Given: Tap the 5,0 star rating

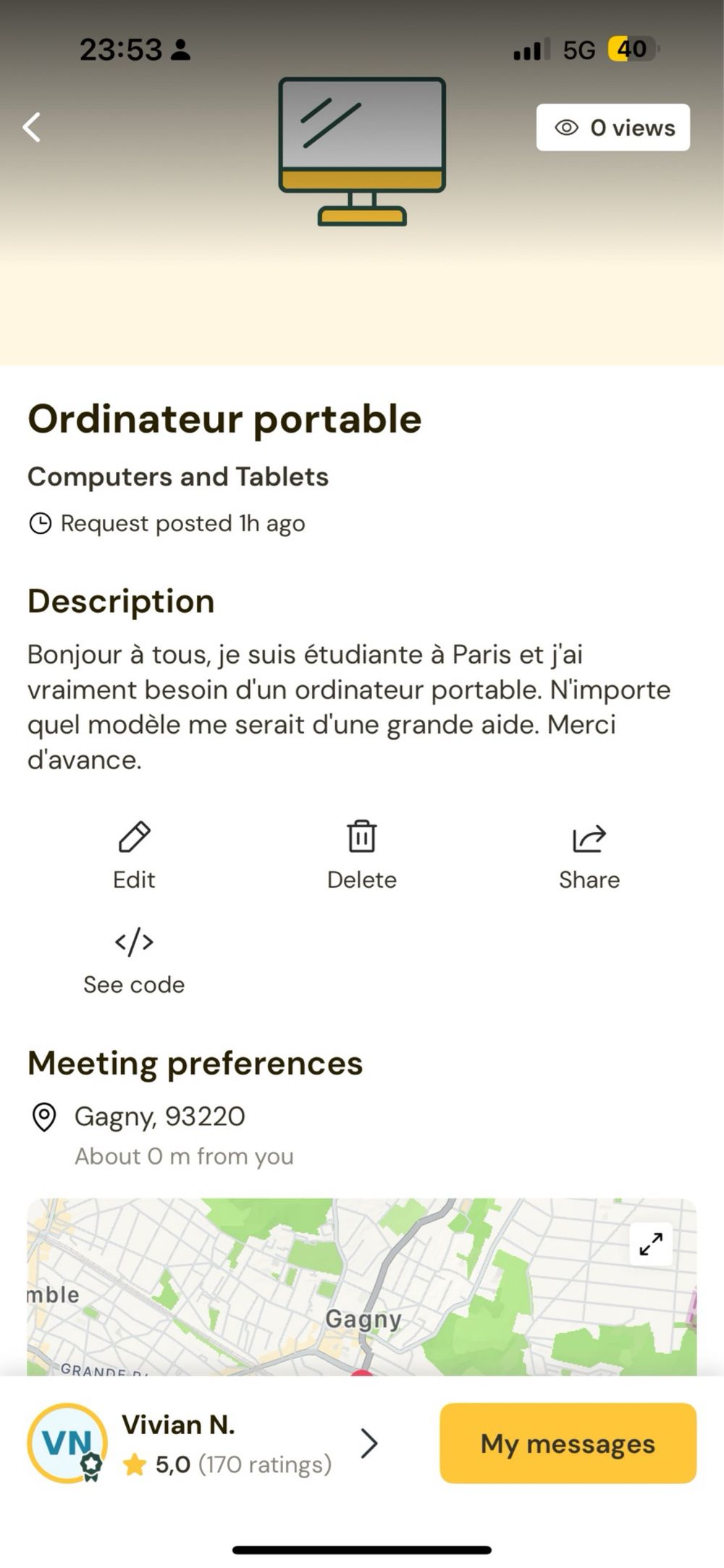Looking at the screenshot, I should point(172,1465).
